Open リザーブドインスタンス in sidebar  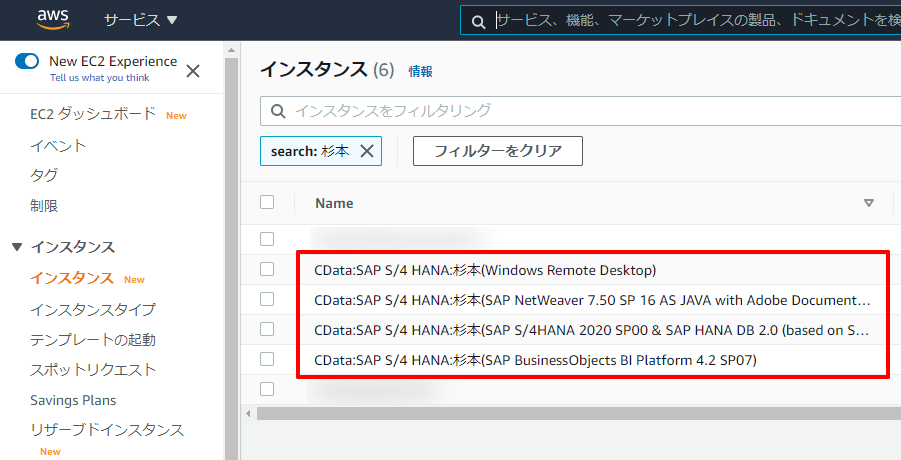pos(107,430)
